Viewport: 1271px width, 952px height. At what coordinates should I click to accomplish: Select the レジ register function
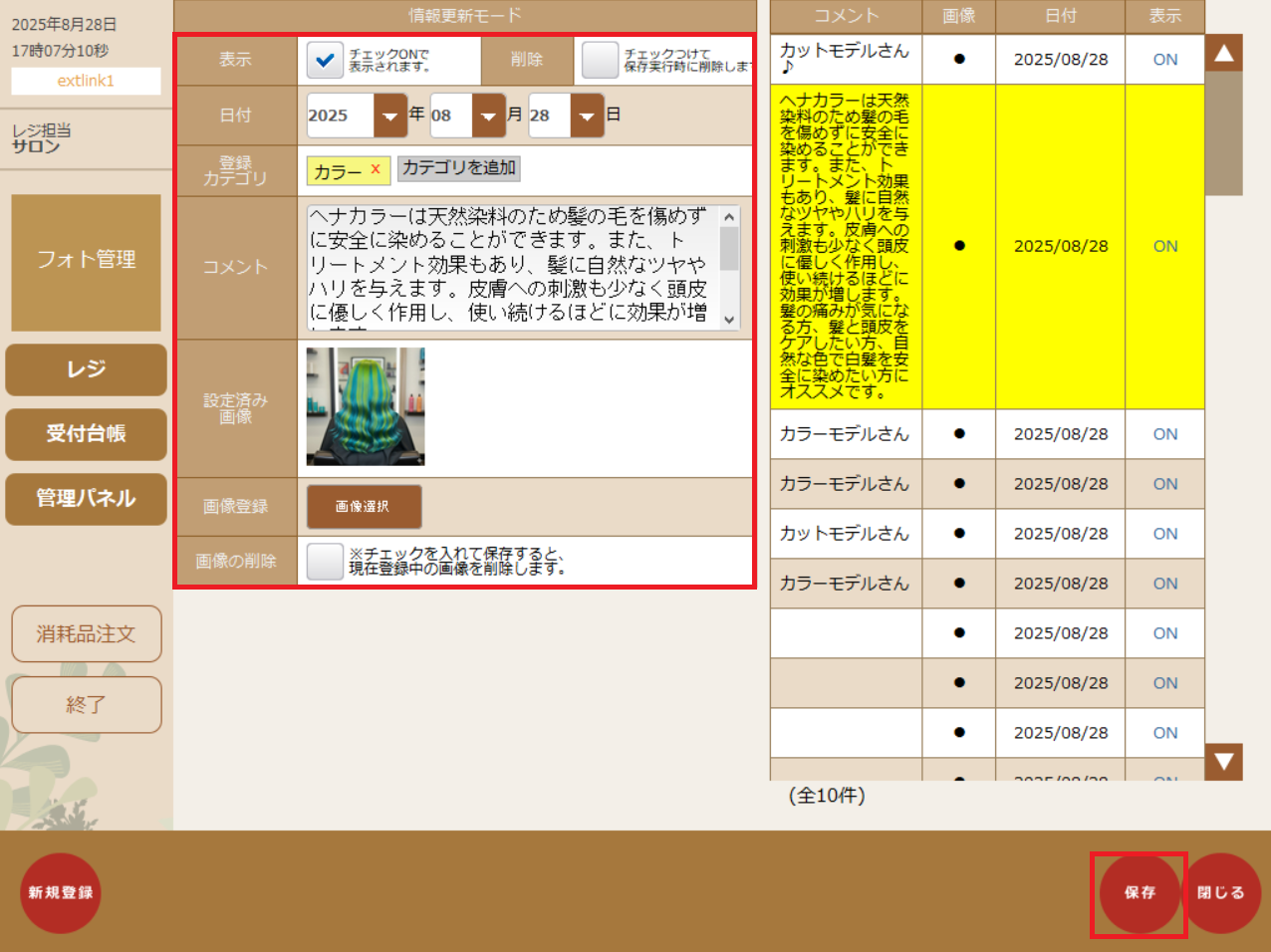pos(85,369)
